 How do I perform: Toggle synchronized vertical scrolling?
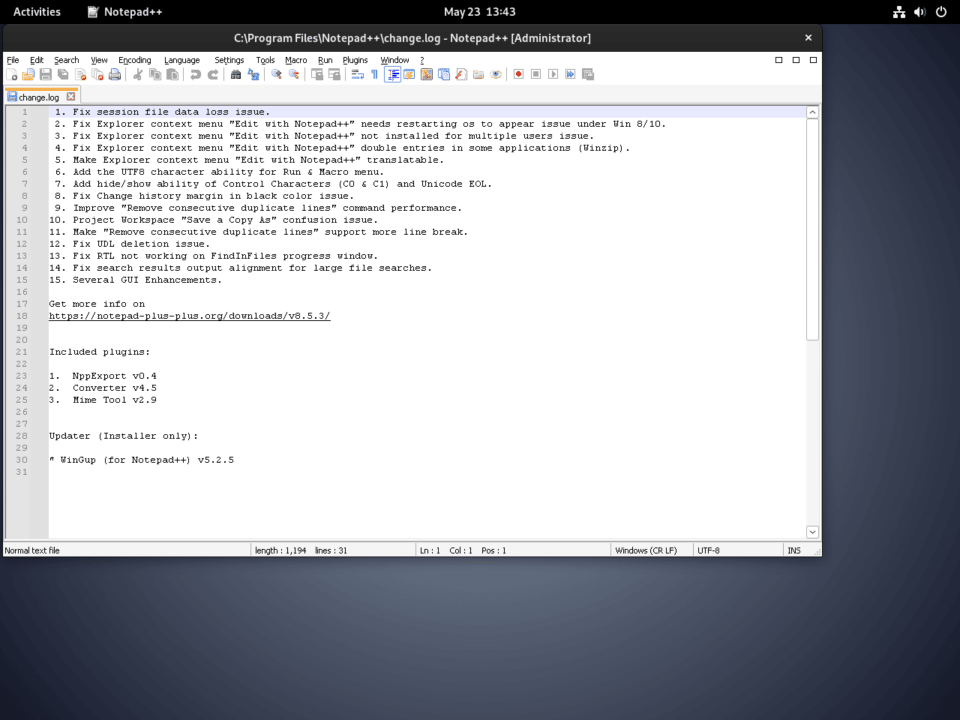point(317,74)
